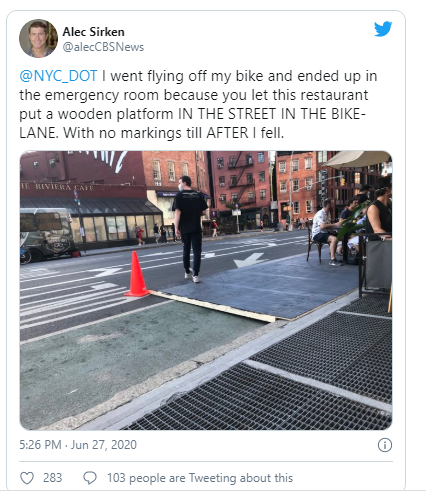Click the Riviera Cafe sign in the photo
Screen dimensions: 426x495
point(57,186)
